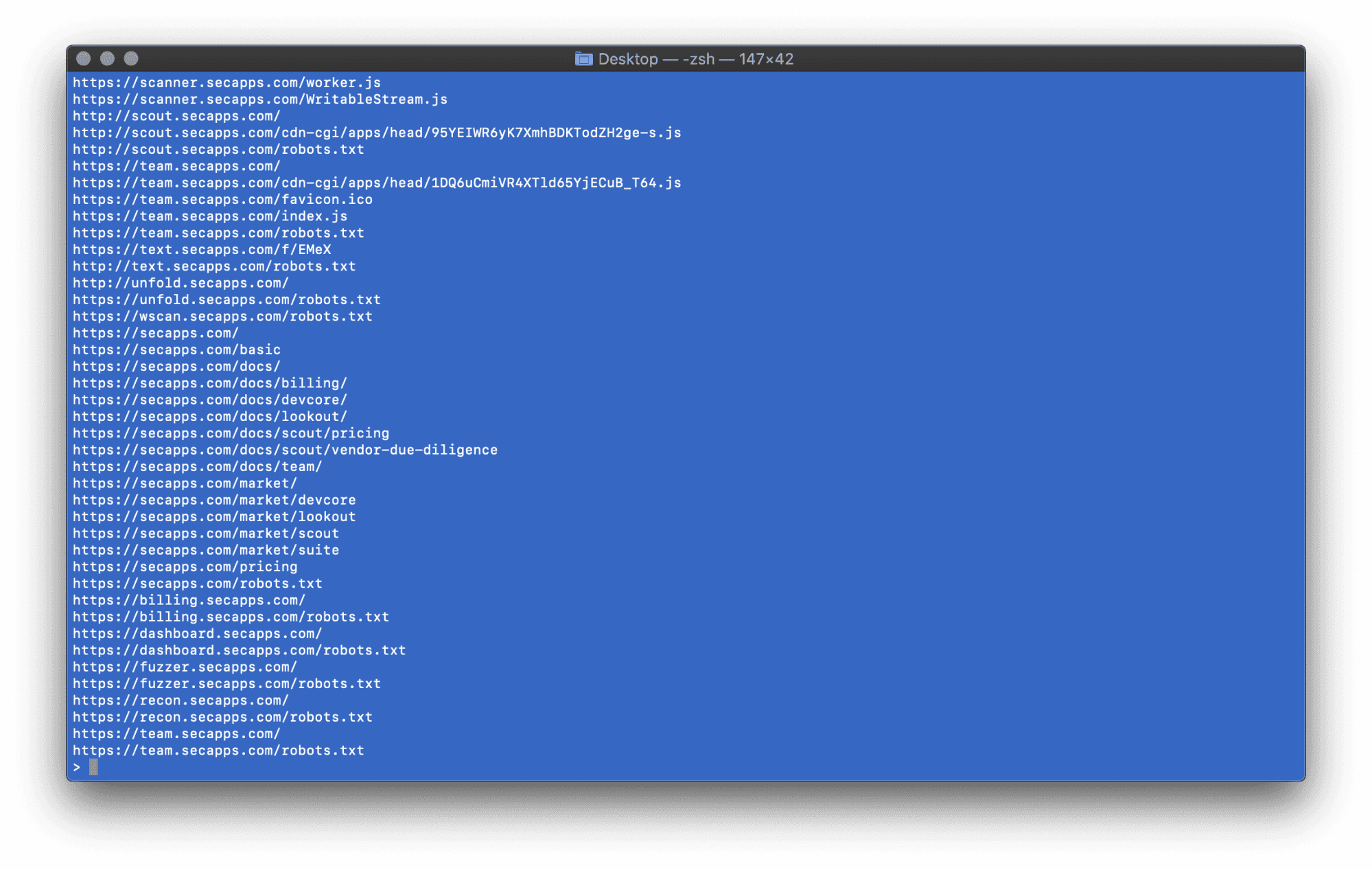
Task: Click line https://scanner.secapps.com/worker.js
Action: [x=227, y=83]
